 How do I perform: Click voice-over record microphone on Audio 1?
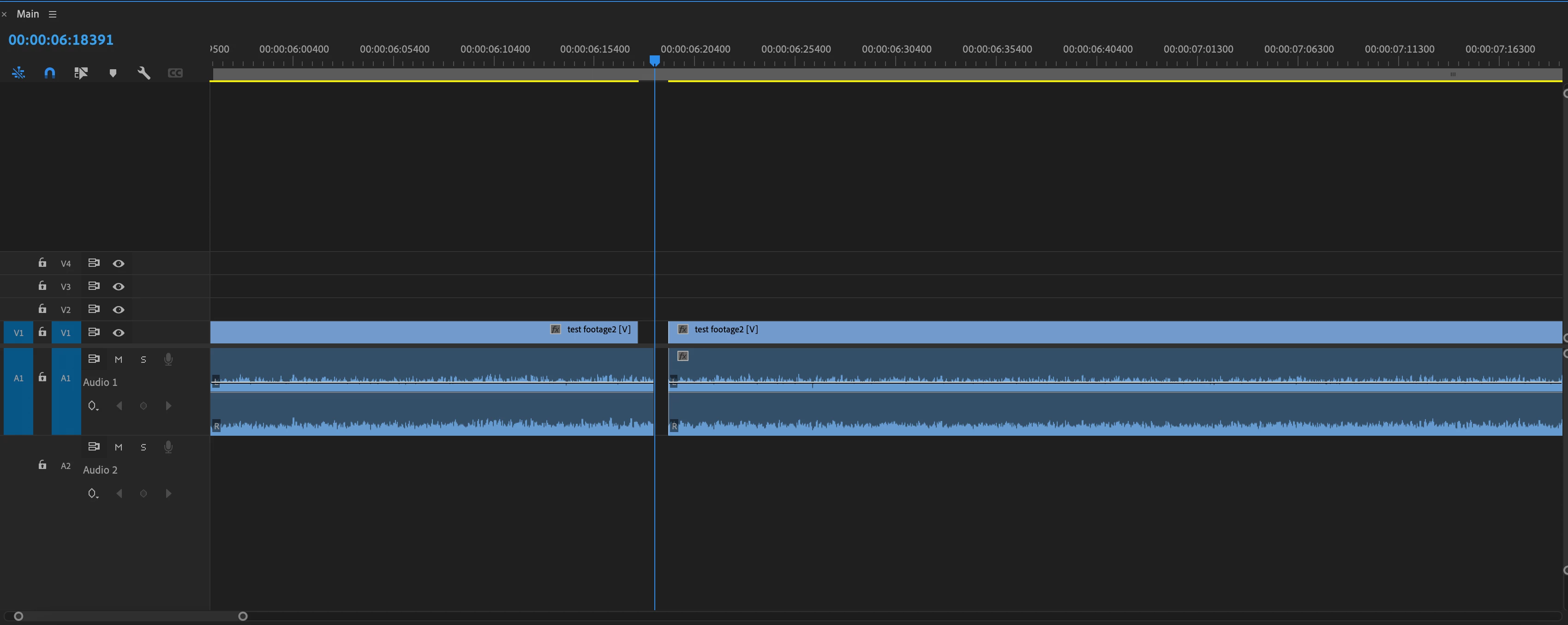(x=168, y=360)
